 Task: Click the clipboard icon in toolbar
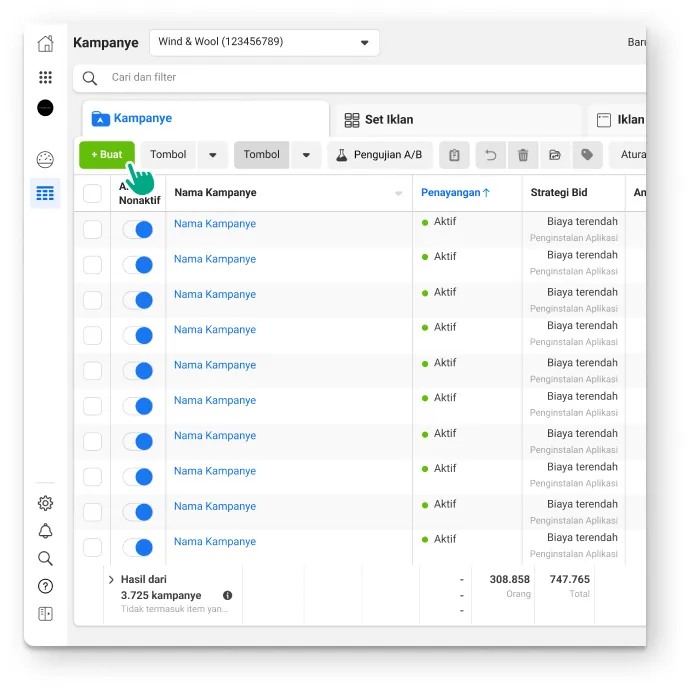pyautogui.click(x=454, y=155)
